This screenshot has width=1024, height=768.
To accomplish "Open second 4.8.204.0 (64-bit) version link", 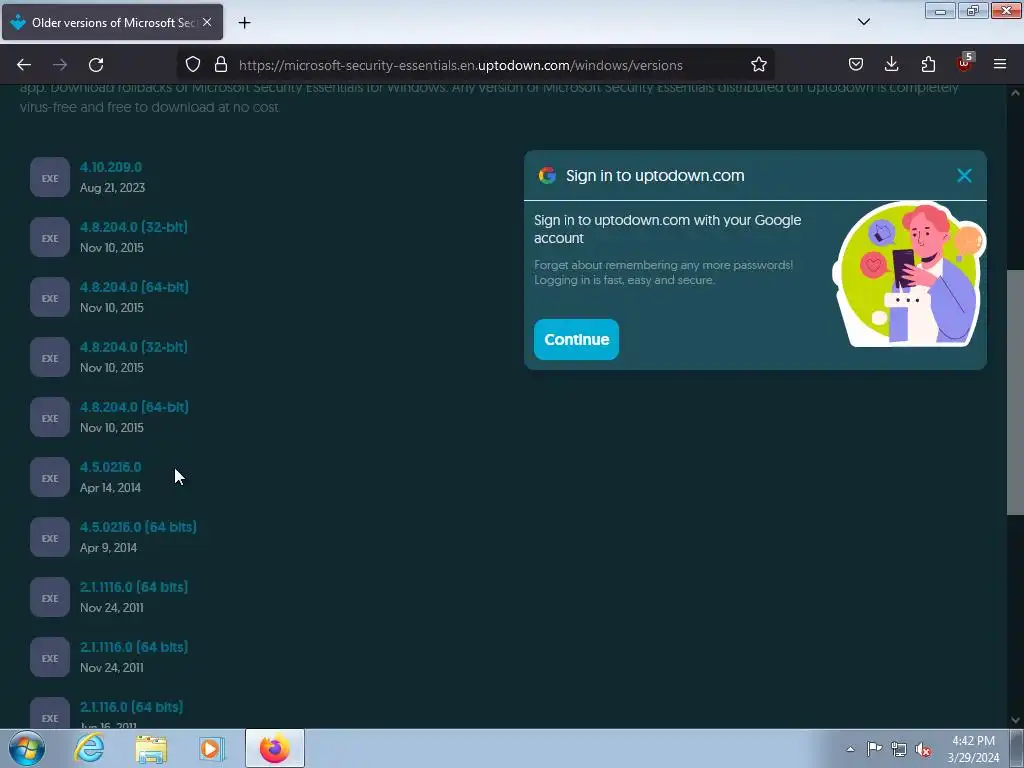I will point(134,408).
